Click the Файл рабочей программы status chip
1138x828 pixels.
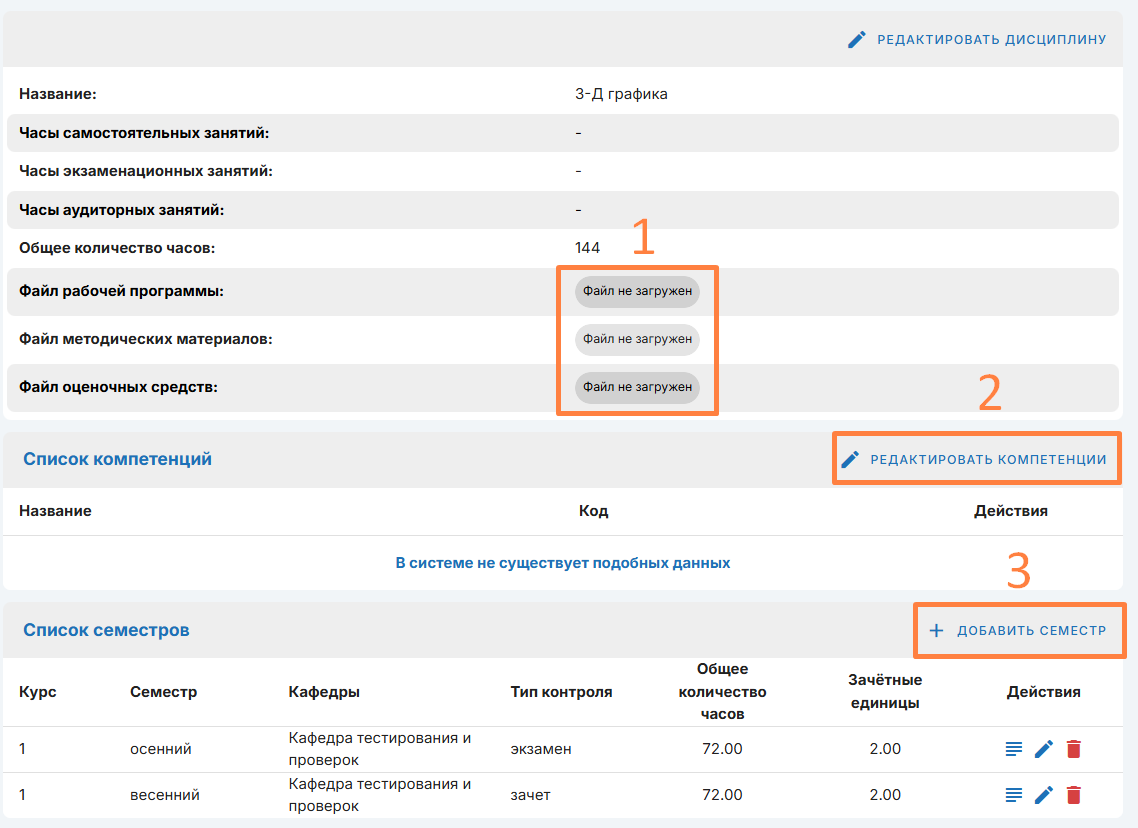click(637, 292)
